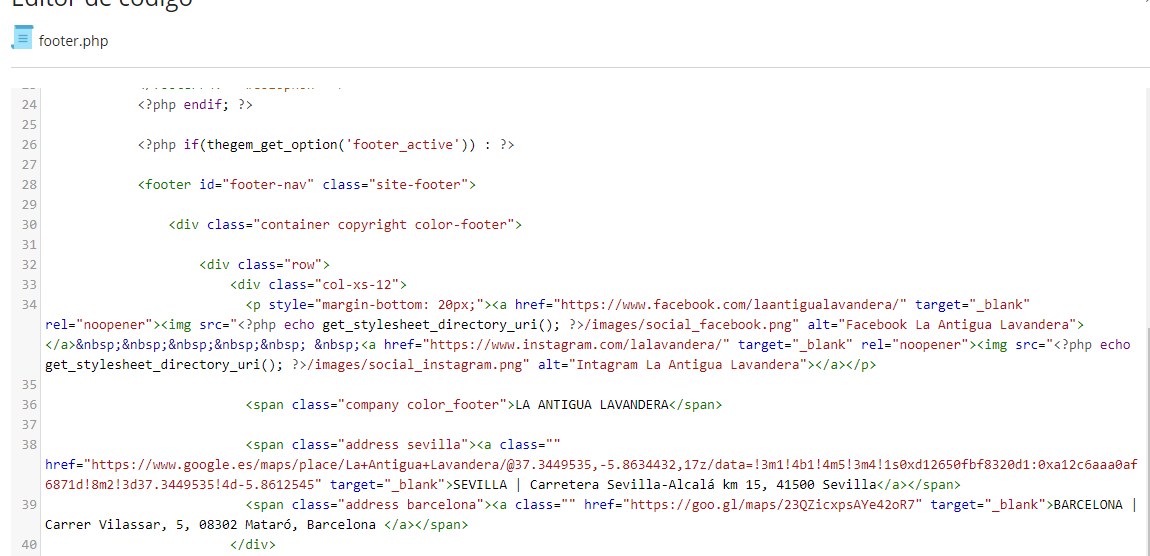This screenshot has height=556, width=1150.
Task: Place cursor on the php endif line
Action: [x=195, y=105]
